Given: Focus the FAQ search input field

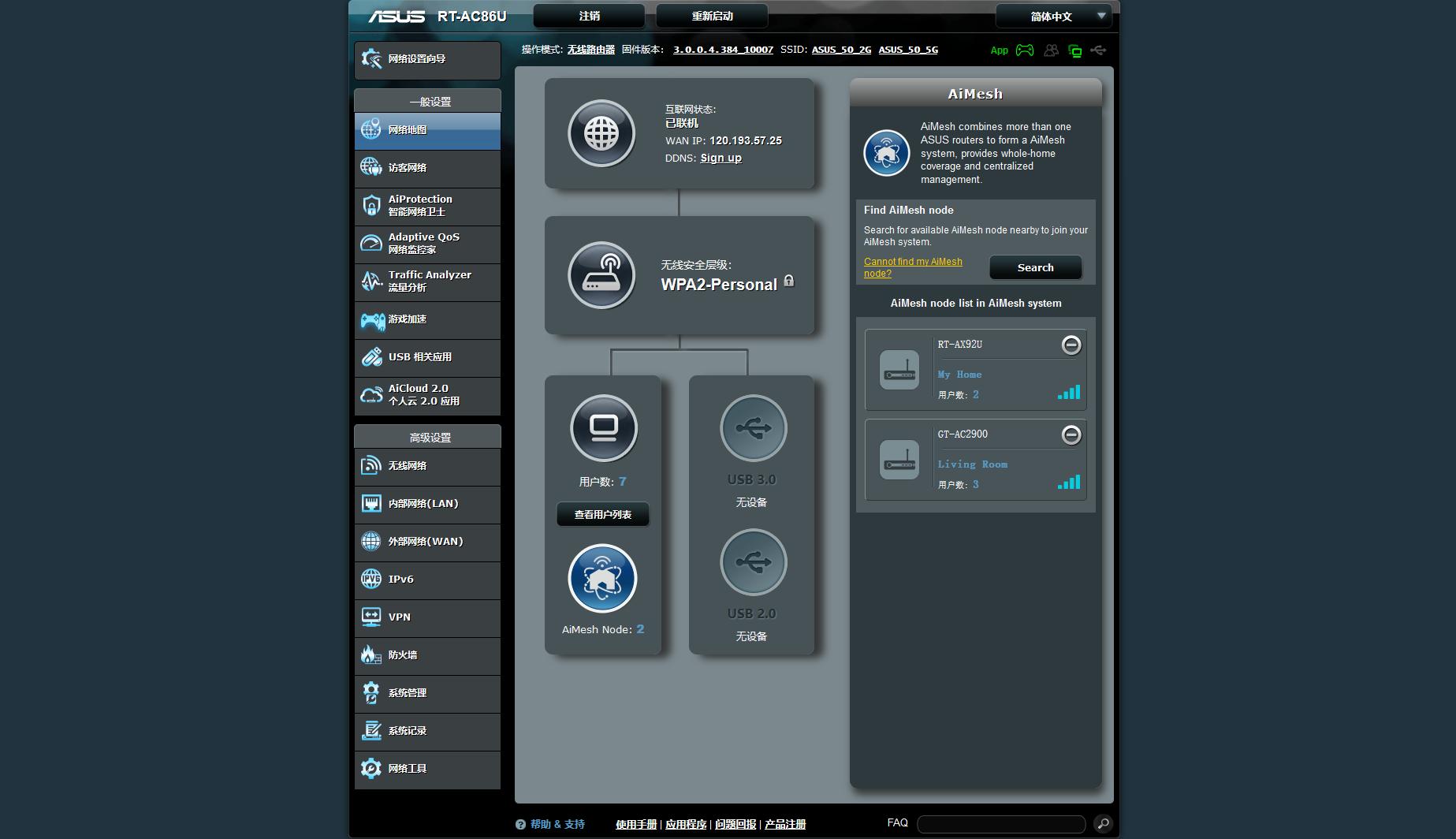Looking at the screenshot, I should pos(1001,824).
